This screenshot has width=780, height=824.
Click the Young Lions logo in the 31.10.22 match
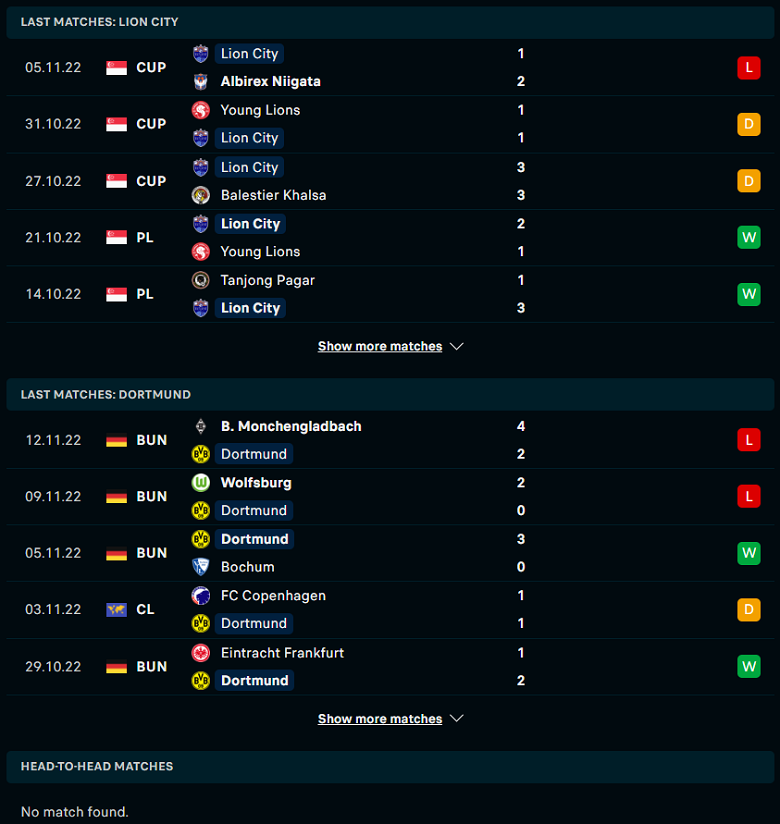click(200, 110)
